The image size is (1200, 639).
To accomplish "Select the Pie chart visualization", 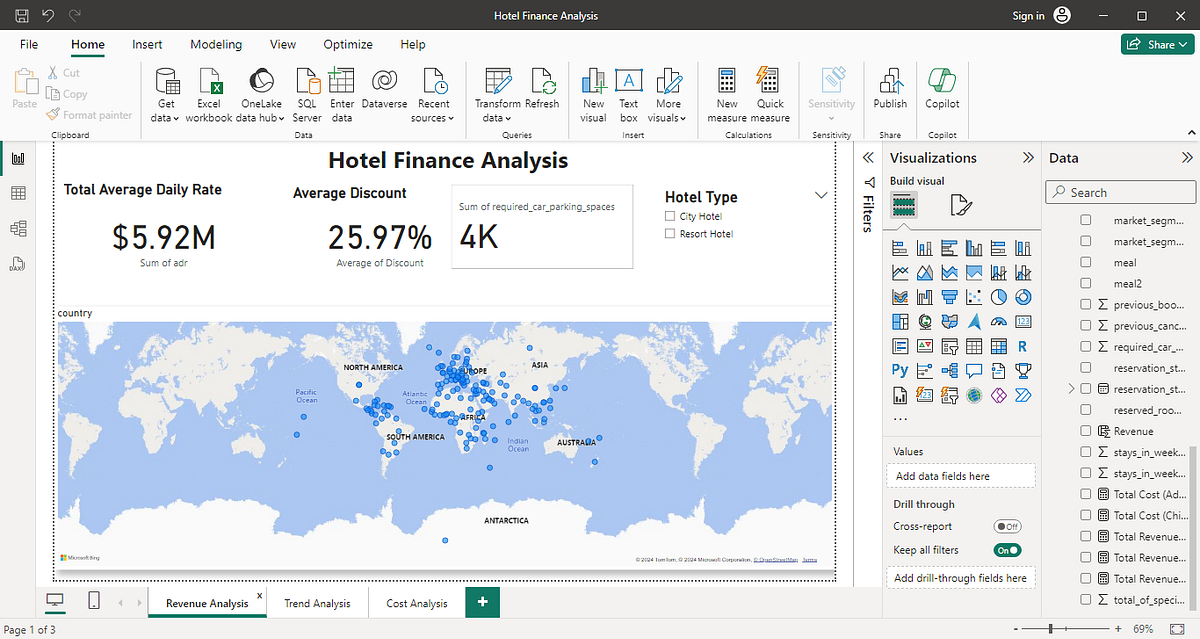I will 998,296.
